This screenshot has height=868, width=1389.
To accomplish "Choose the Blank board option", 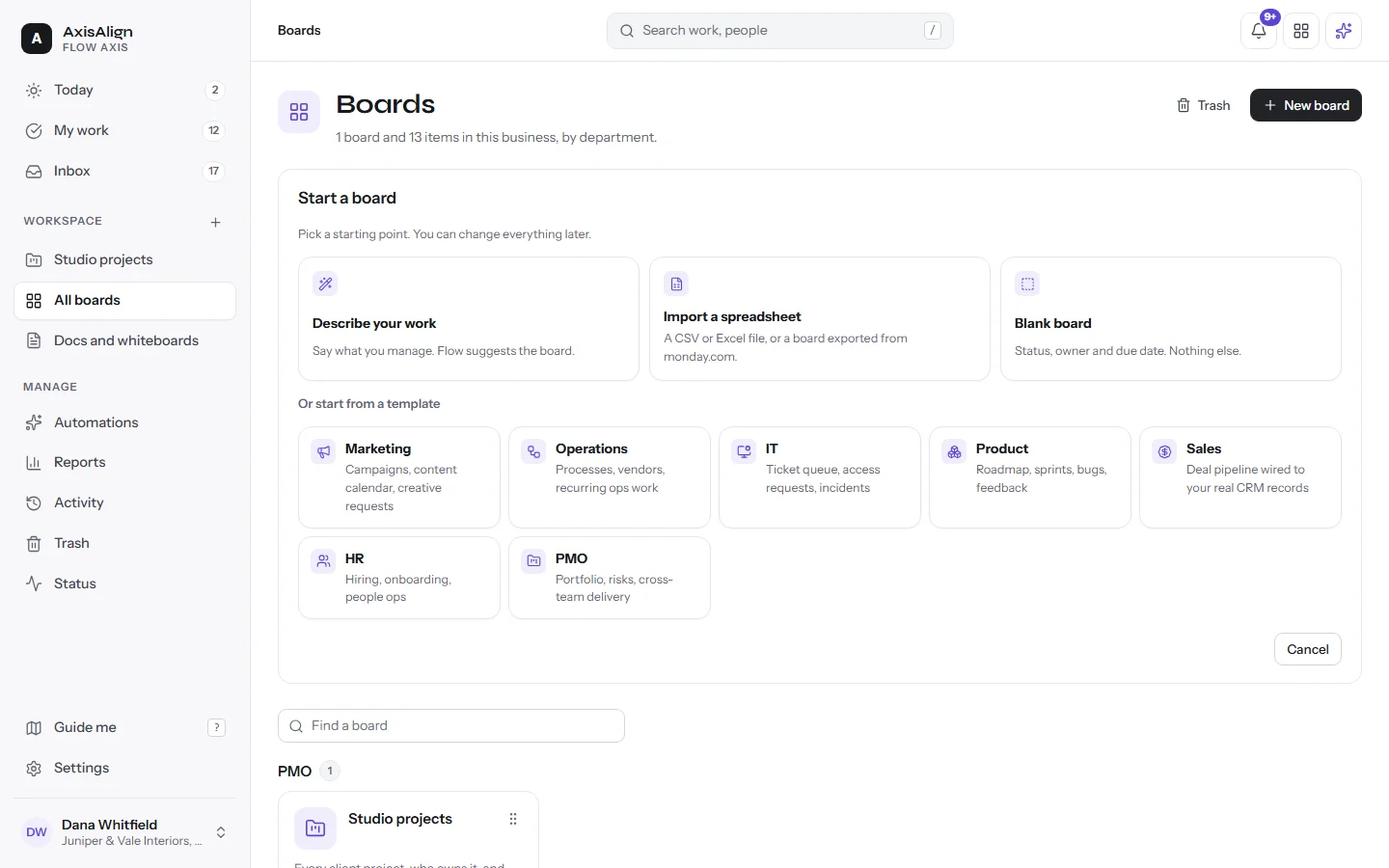I will pyautogui.click(x=1171, y=318).
